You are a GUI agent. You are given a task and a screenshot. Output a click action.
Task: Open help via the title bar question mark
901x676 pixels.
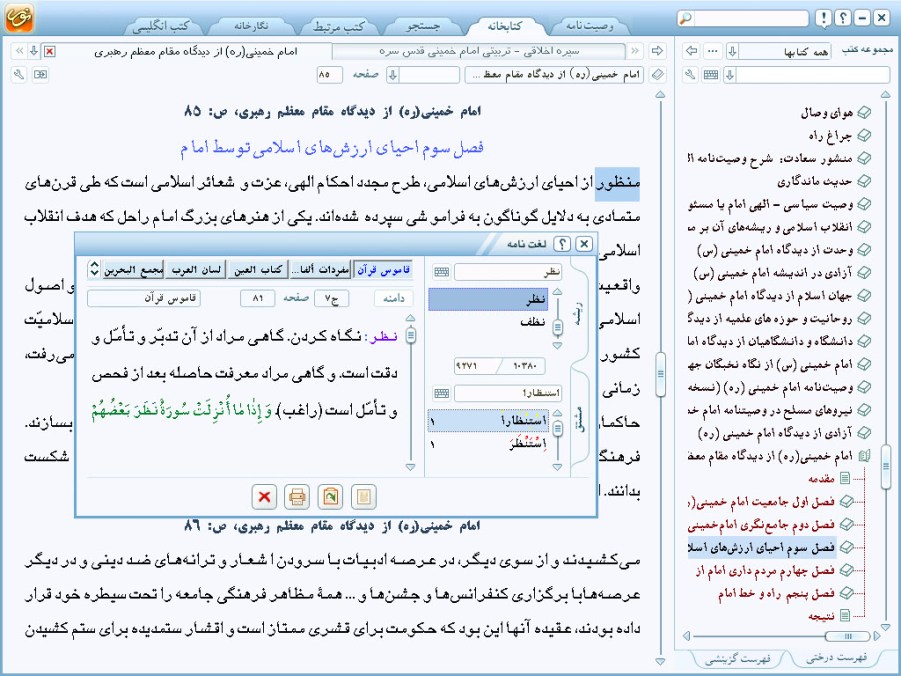pyautogui.click(x=842, y=18)
